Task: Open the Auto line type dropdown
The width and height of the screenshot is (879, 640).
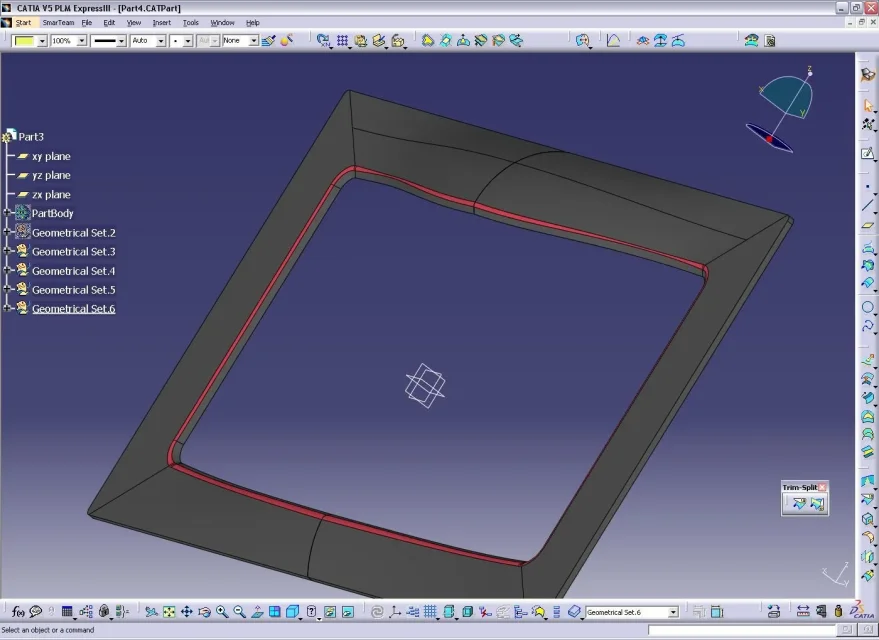Action: click(161, 41)
